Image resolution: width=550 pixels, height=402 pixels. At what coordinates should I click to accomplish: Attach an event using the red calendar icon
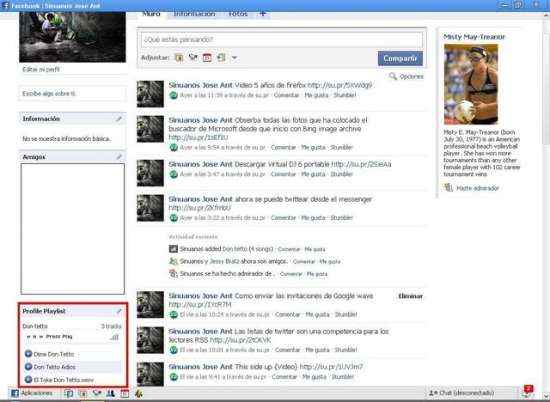(x=207, y=58)
